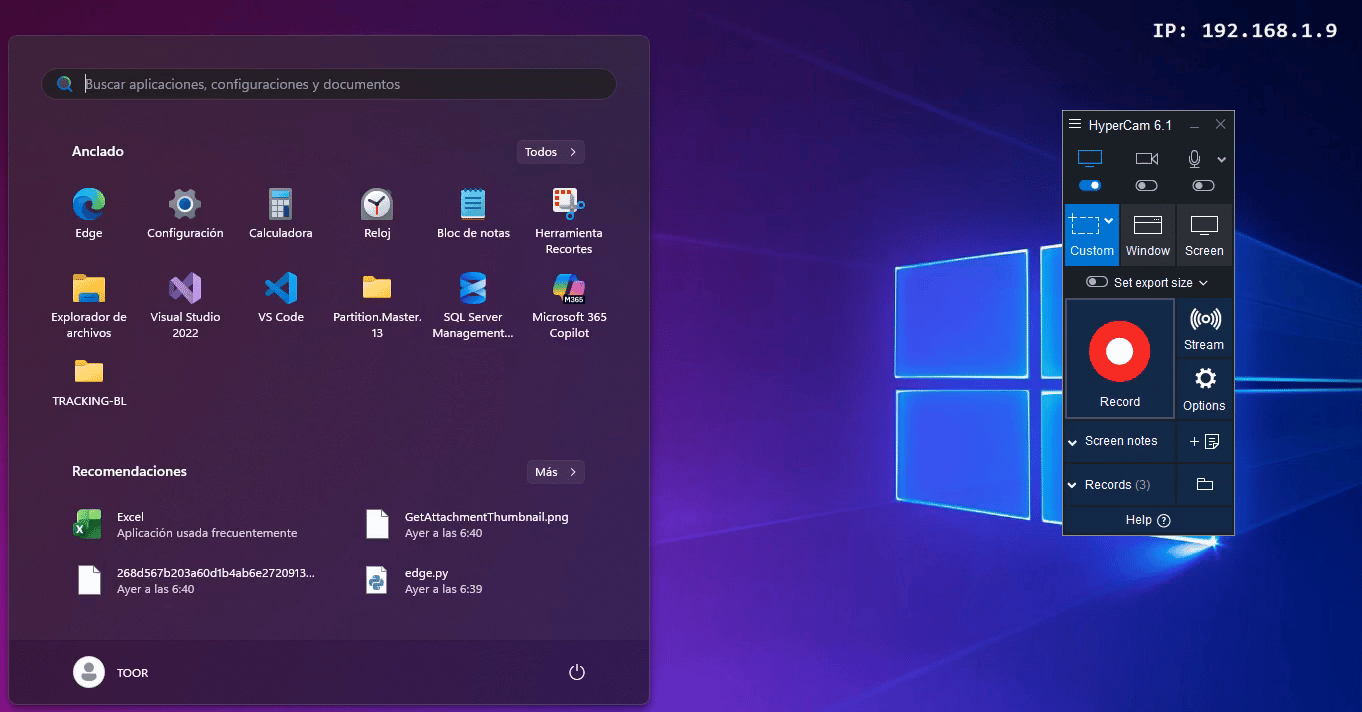The width and height of the screenshot is (1362, 712).
Task: Open the records folder icon
Action: [1204, 485]
